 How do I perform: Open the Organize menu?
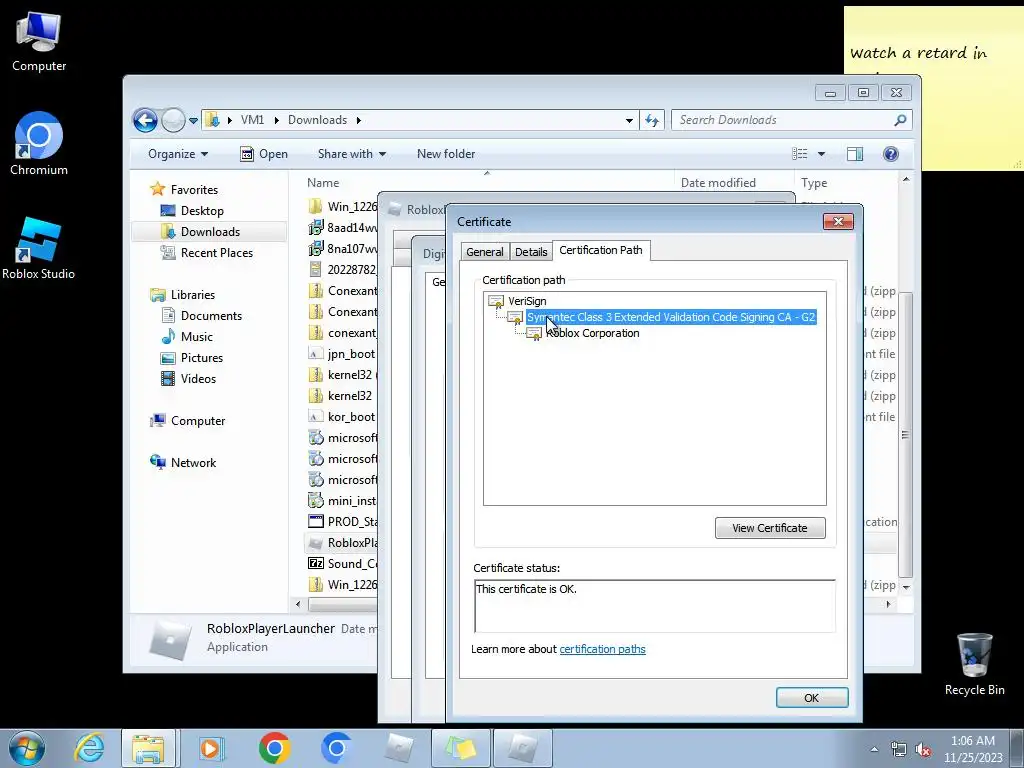178,154
